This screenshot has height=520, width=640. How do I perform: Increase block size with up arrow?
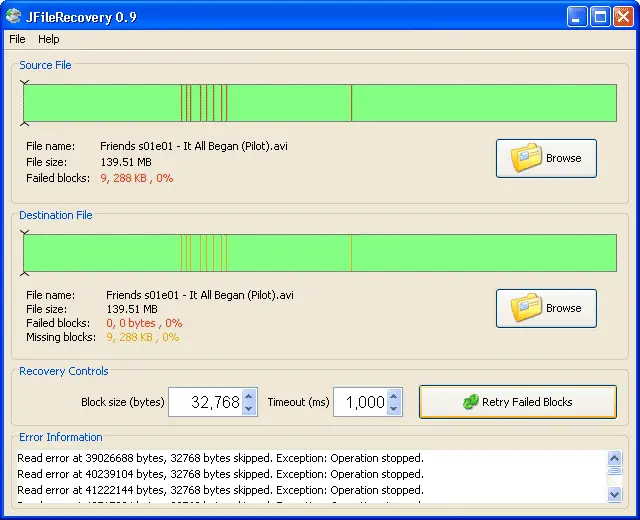[x=249, y=395]
